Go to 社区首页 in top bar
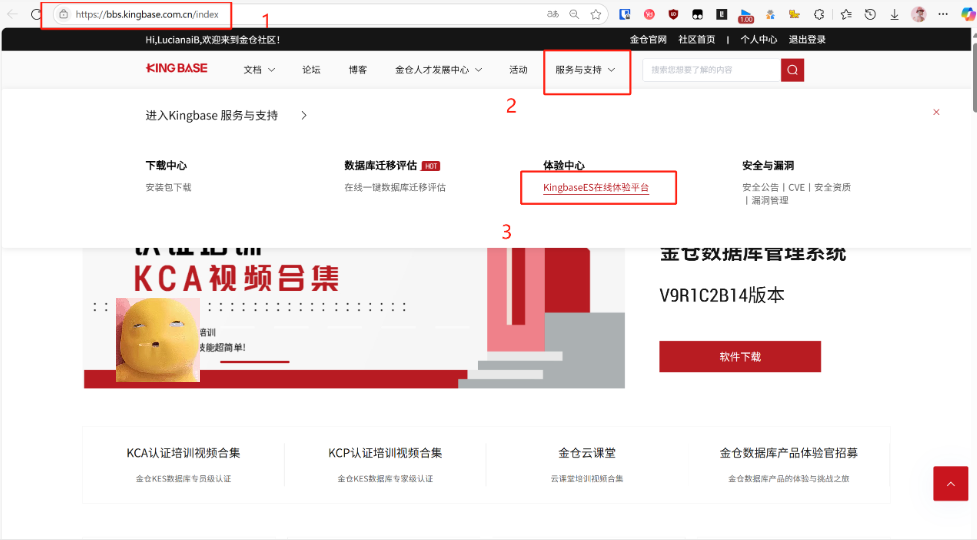The height and width of the screenshot is (540, 977). 697,39
